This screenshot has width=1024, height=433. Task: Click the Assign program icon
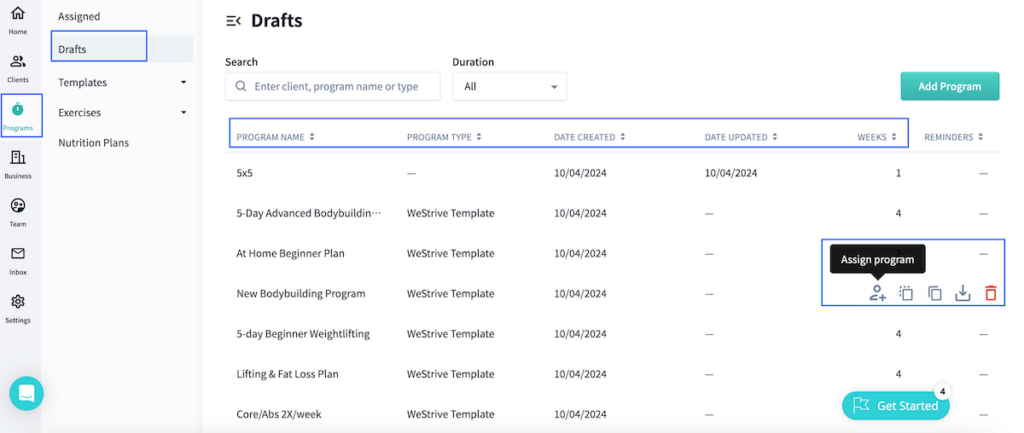tap(877, 293)
